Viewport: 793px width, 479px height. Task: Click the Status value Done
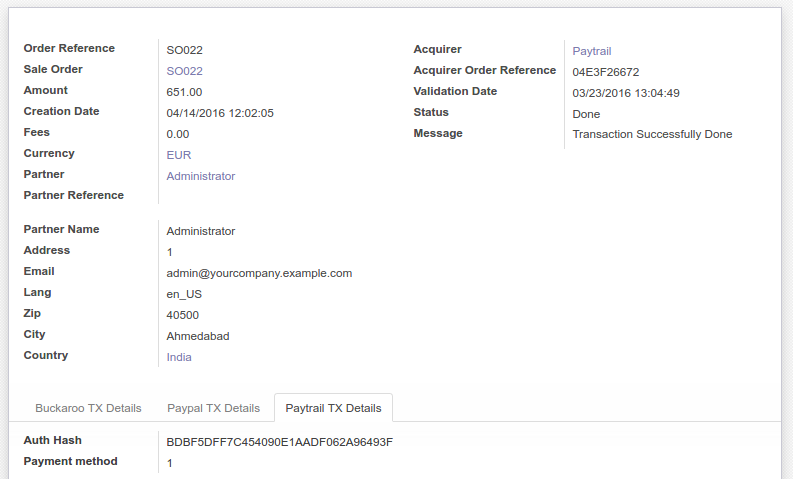pyautogui.click(x=586, y=114)
